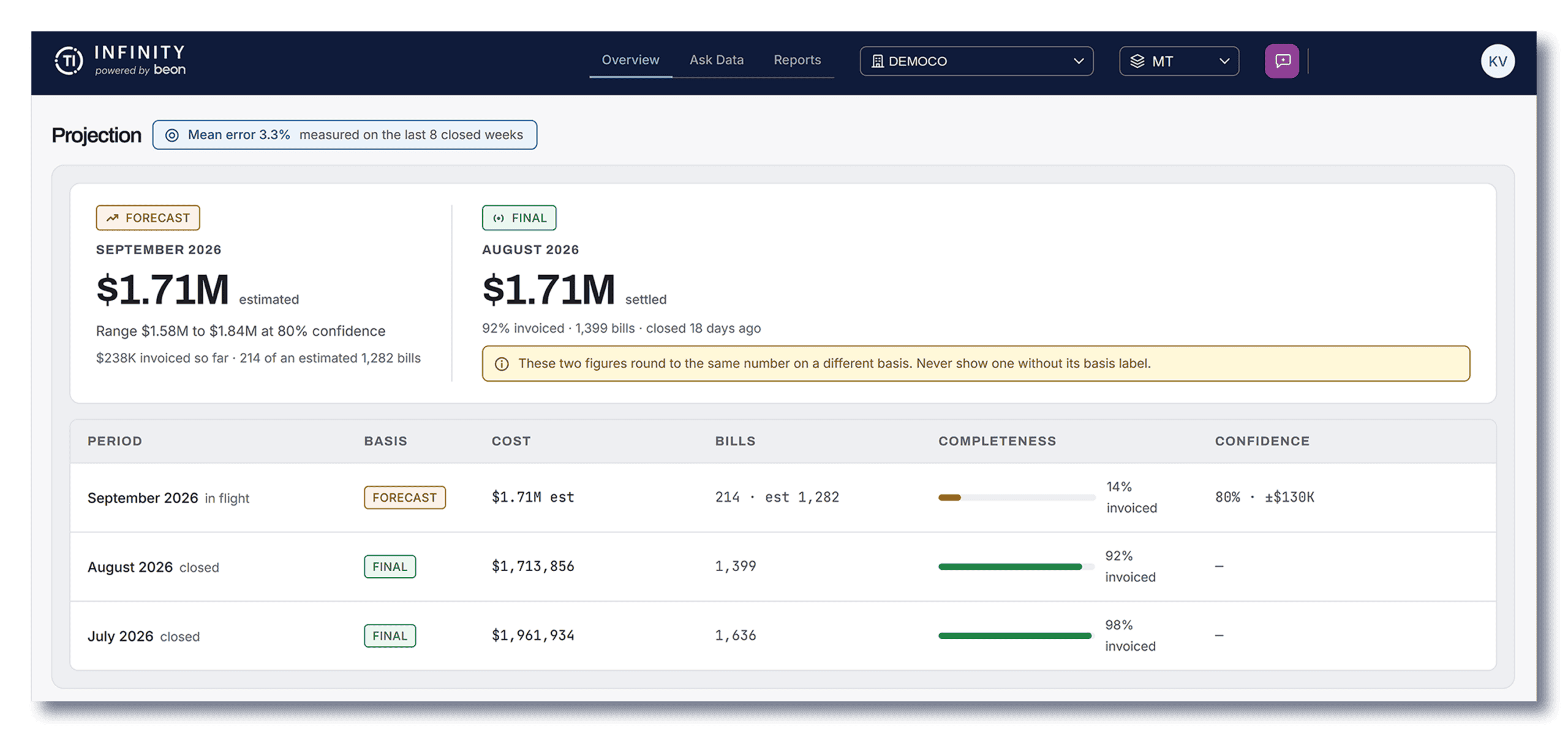Image resolution: width=1568 pixels, height=753 pixels.
Task: Switch to the Overview tab
Action: (x=630, y=60)
